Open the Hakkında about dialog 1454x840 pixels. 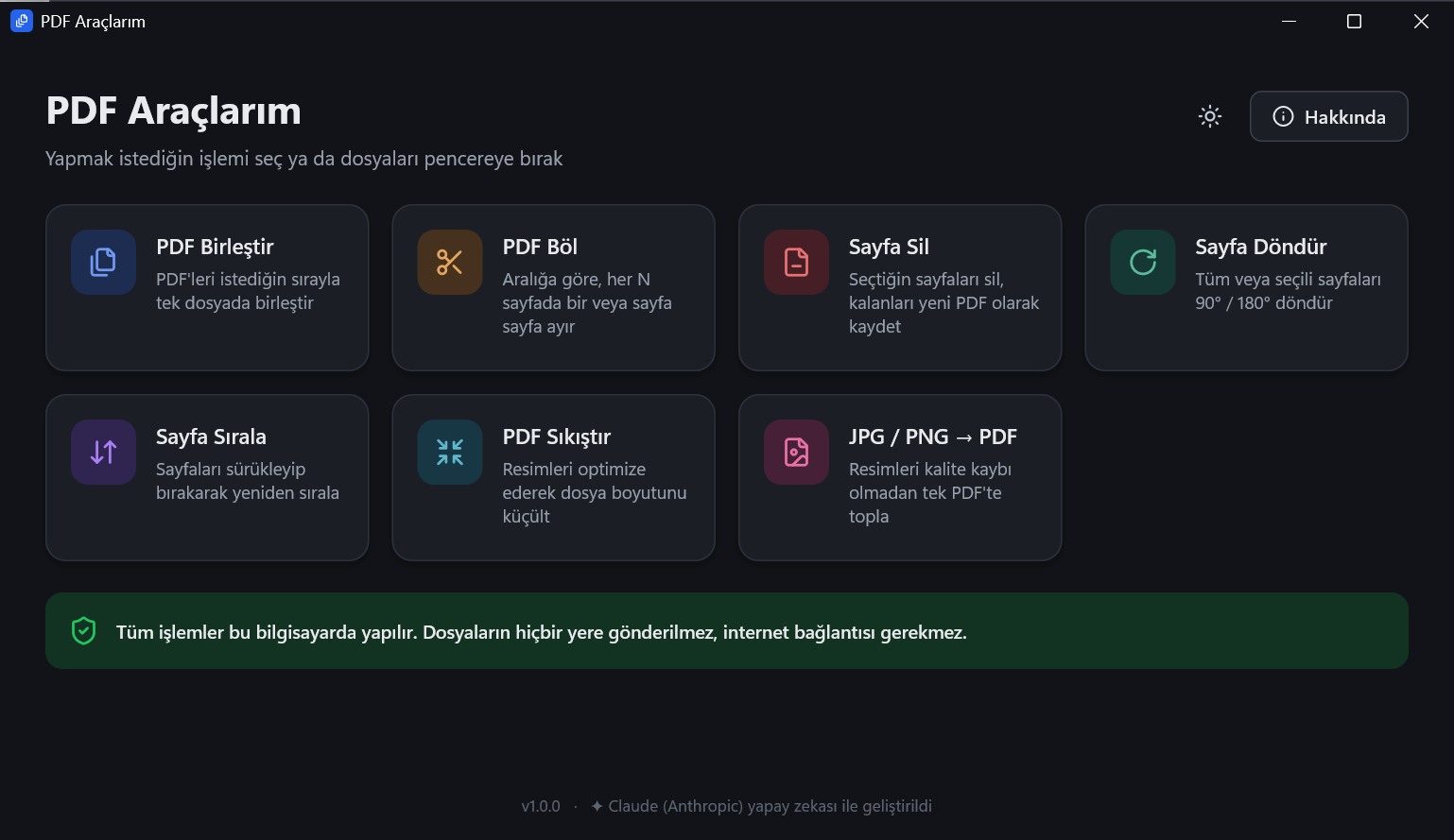pyautogui.click(x=1328, y=116)
